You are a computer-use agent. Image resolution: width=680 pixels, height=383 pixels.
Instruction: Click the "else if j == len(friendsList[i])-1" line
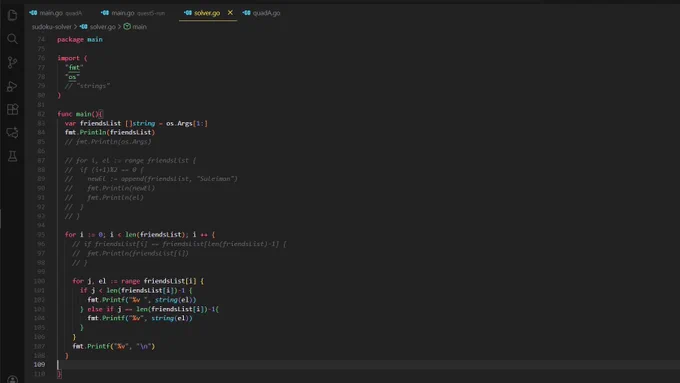pyautogui.click(x=149, y=309)
